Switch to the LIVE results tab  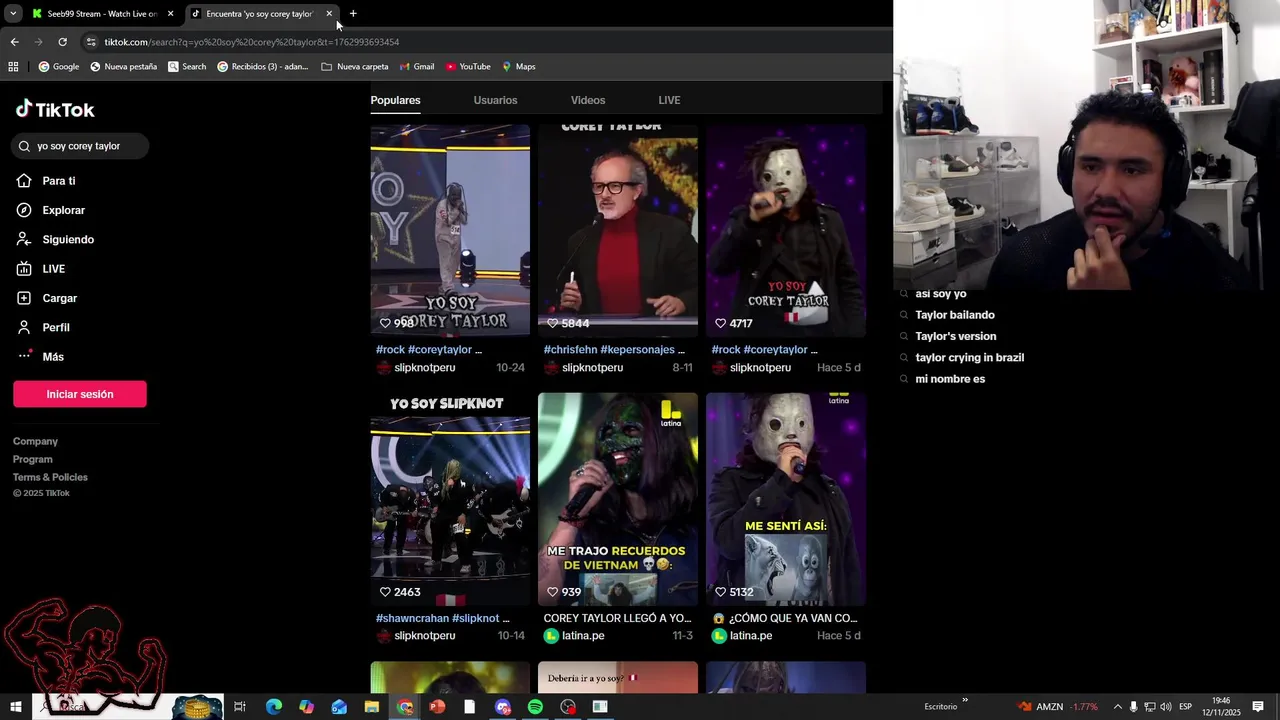669,100
